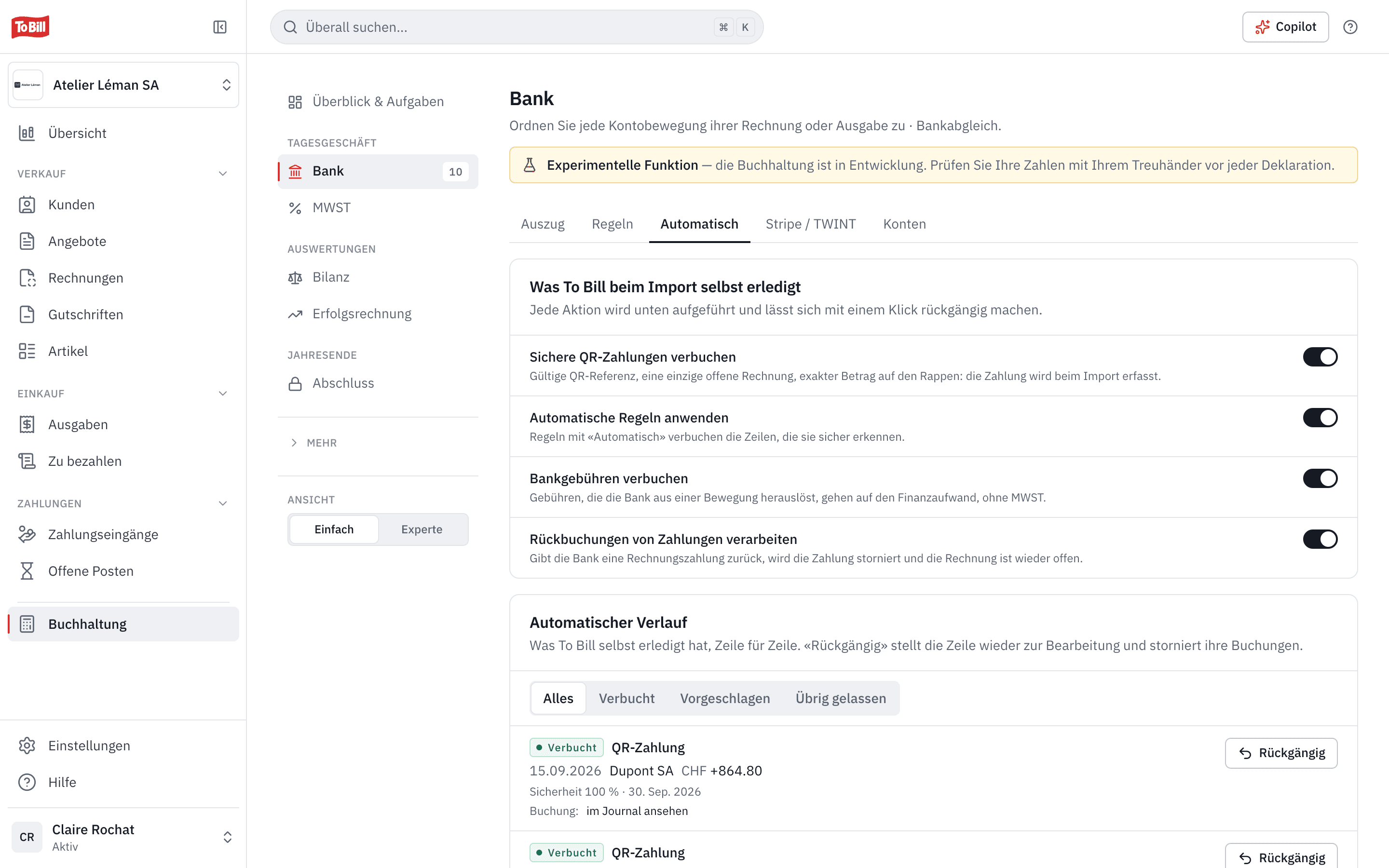Image resolution: width=1389 pixels, height=868 pixels.
Task: Collapse the EINKAUF section chevron
Action: pos(223,394)
